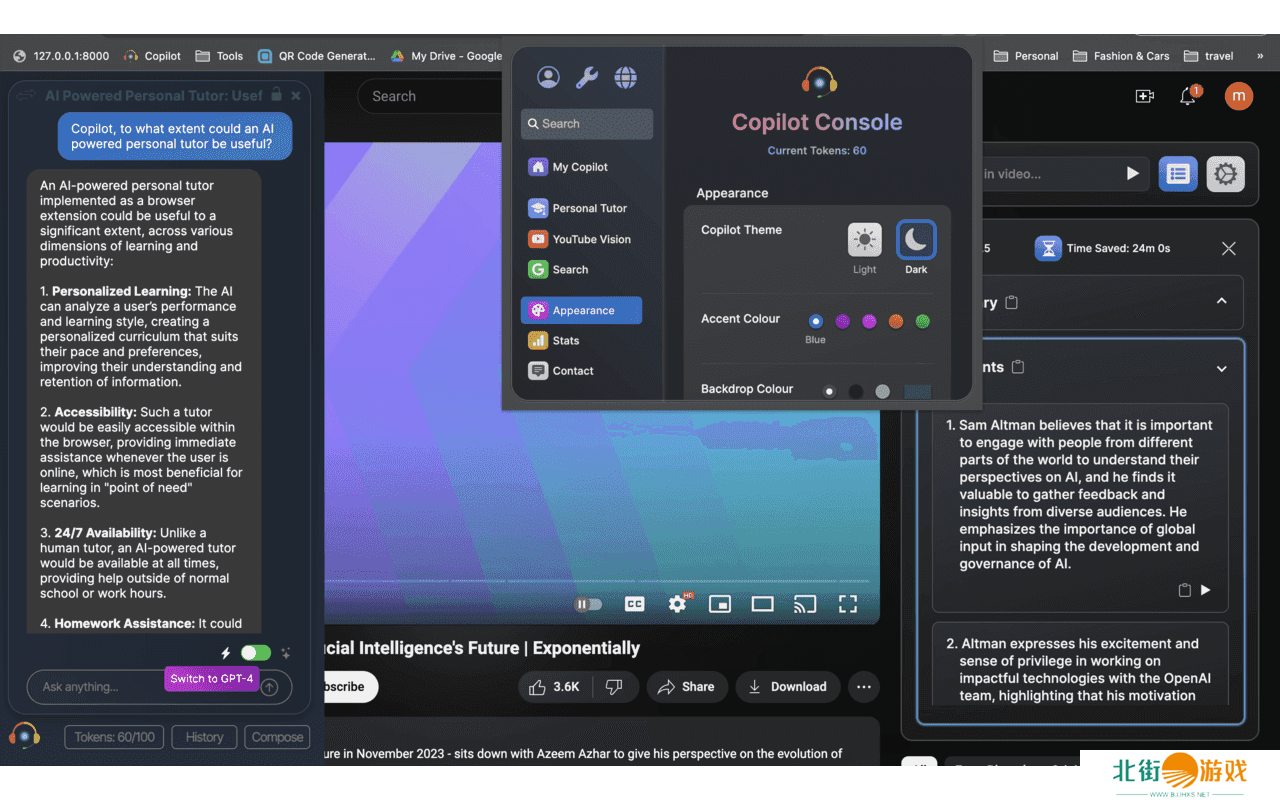This screenshot has height=800, width=1280.
Task: Click the Download button below video
Action: 787,687
